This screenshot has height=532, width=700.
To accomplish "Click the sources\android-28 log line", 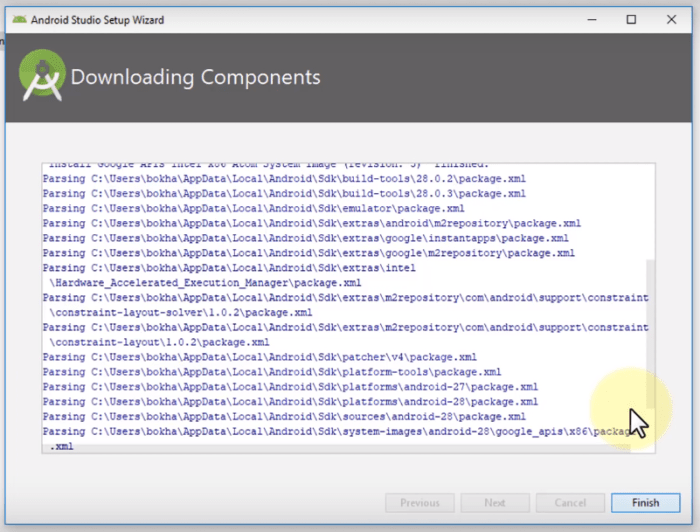I will pyautogui.click(x=284, y=417).
